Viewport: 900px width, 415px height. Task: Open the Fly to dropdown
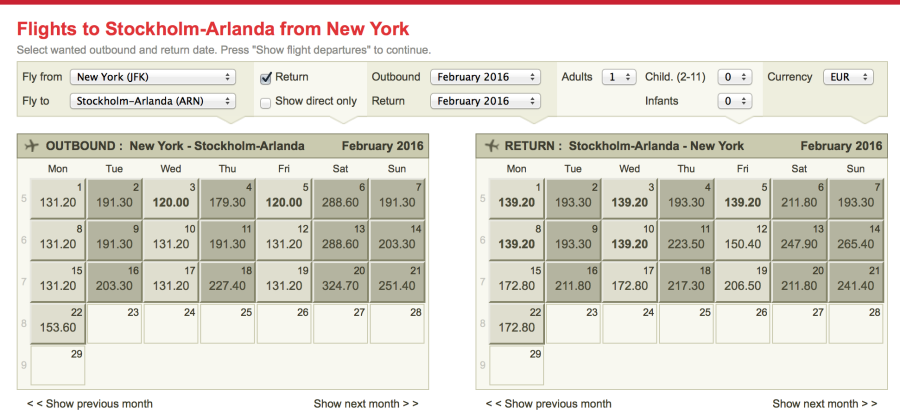coord(153,101)
